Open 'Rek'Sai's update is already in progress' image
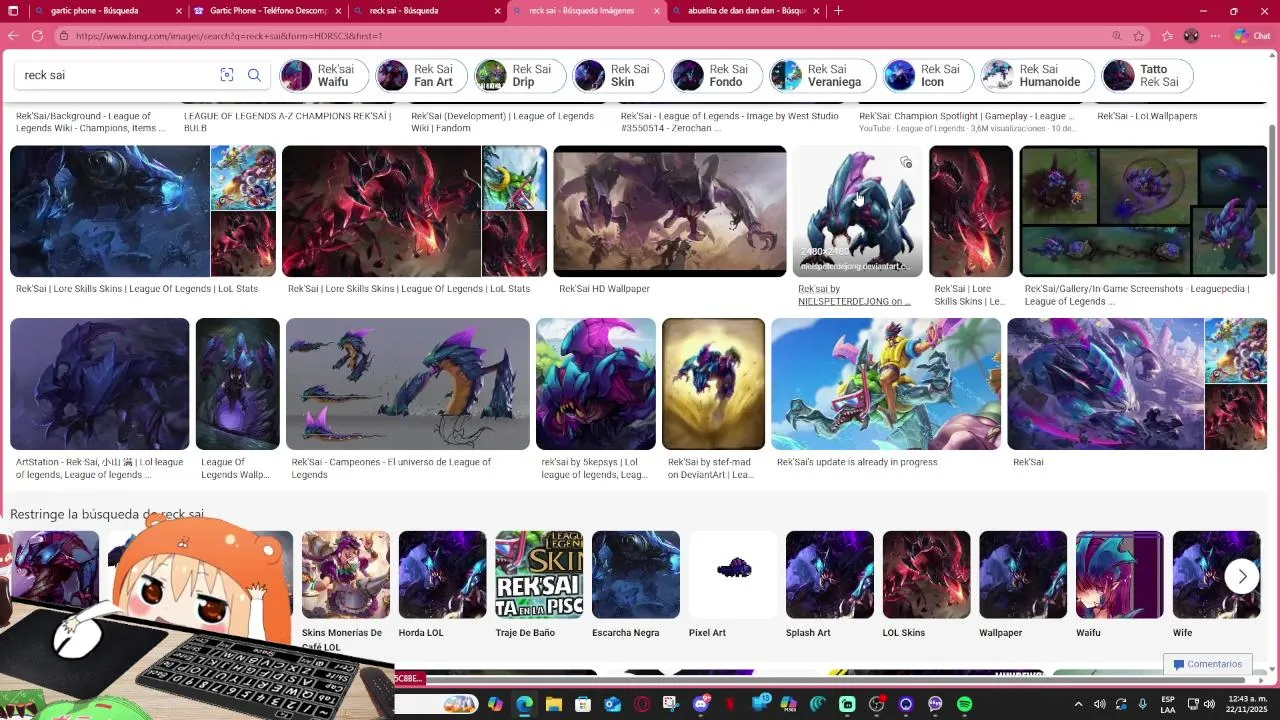The image size is (1280, 720). (886, 384)
